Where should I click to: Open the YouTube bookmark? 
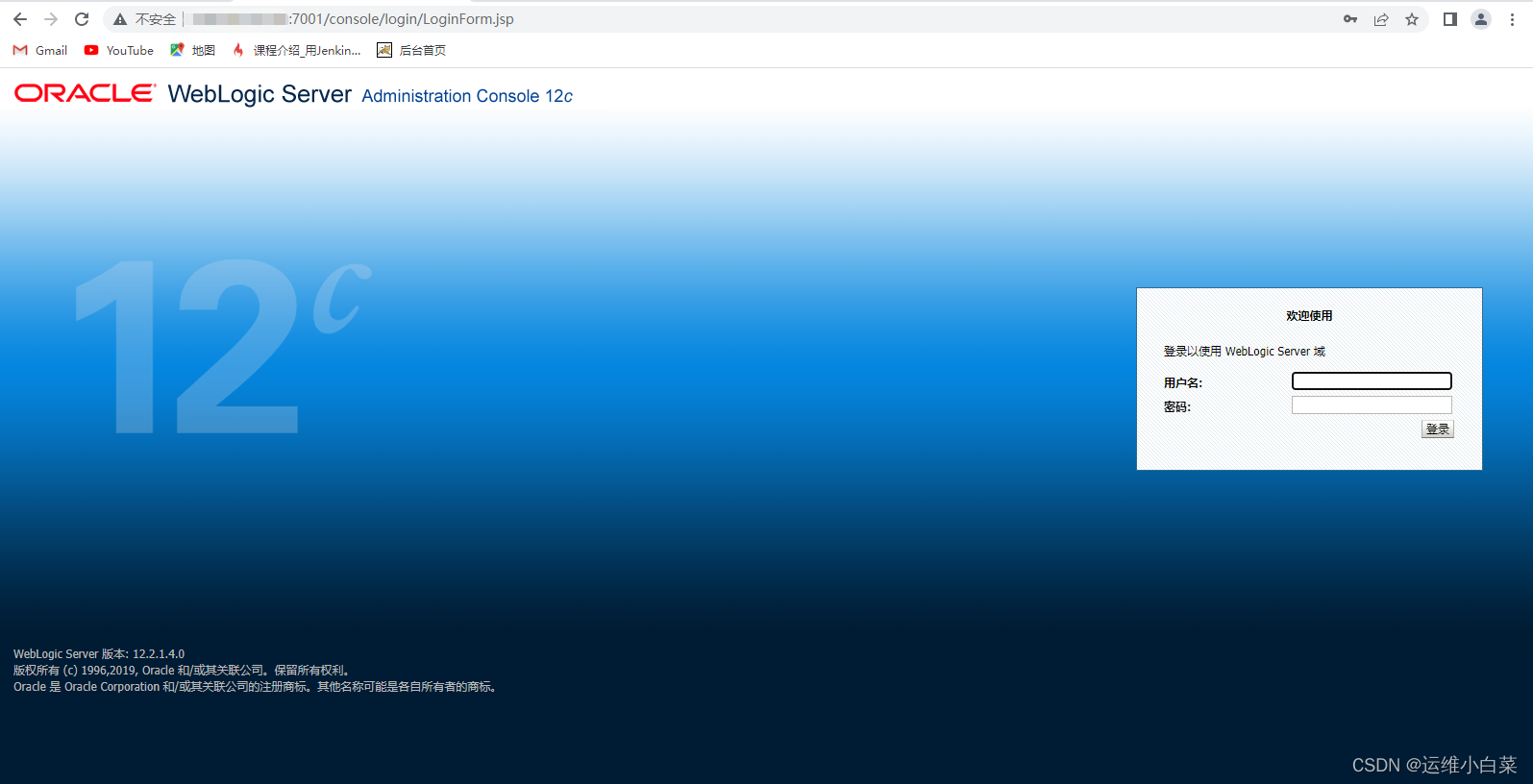coord(119,50)
